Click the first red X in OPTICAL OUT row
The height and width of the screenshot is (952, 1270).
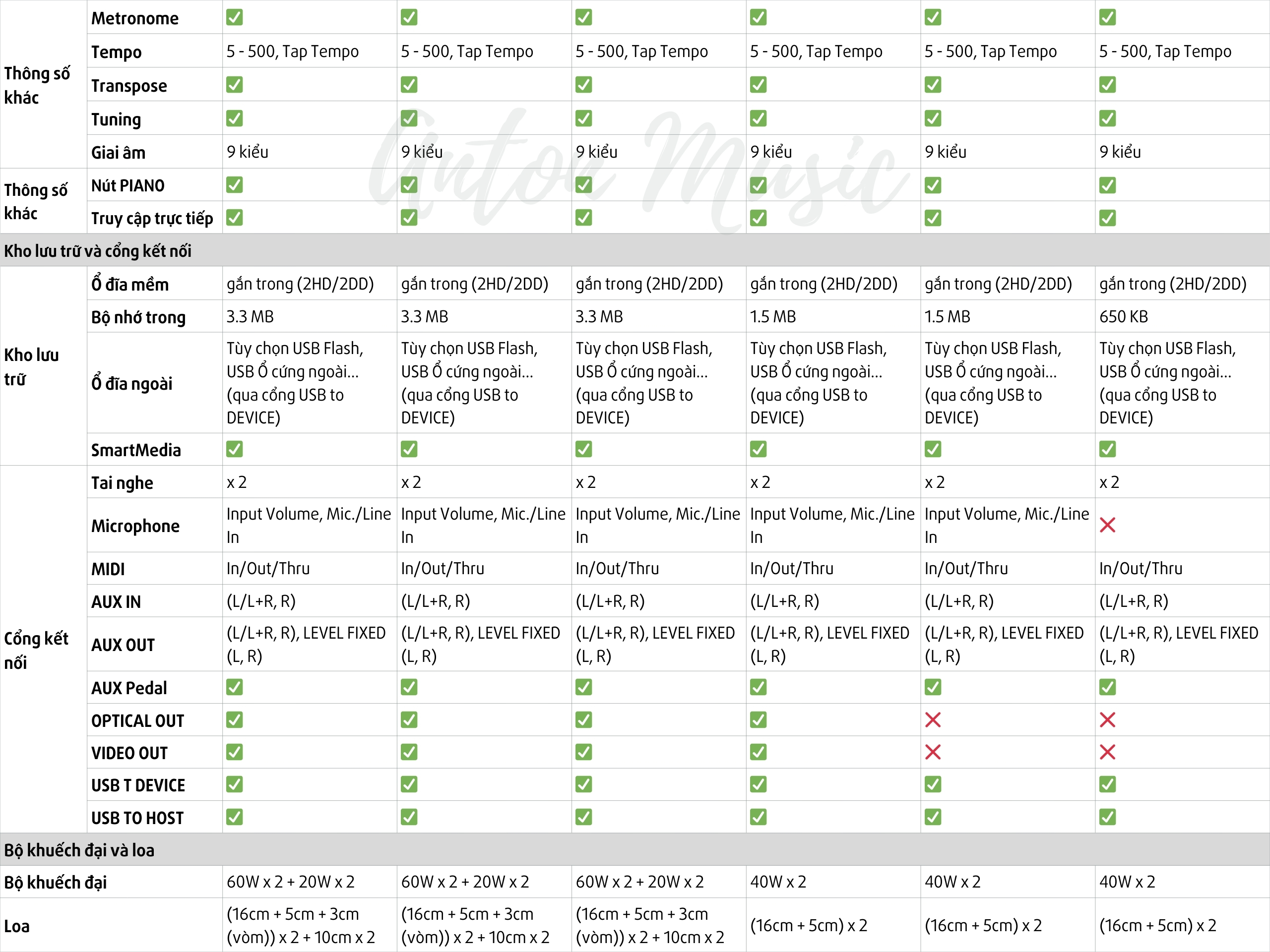point(932,719)
